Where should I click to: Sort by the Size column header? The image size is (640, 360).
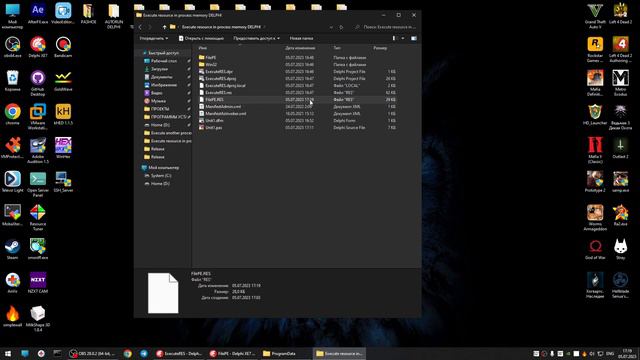[380, 48]
